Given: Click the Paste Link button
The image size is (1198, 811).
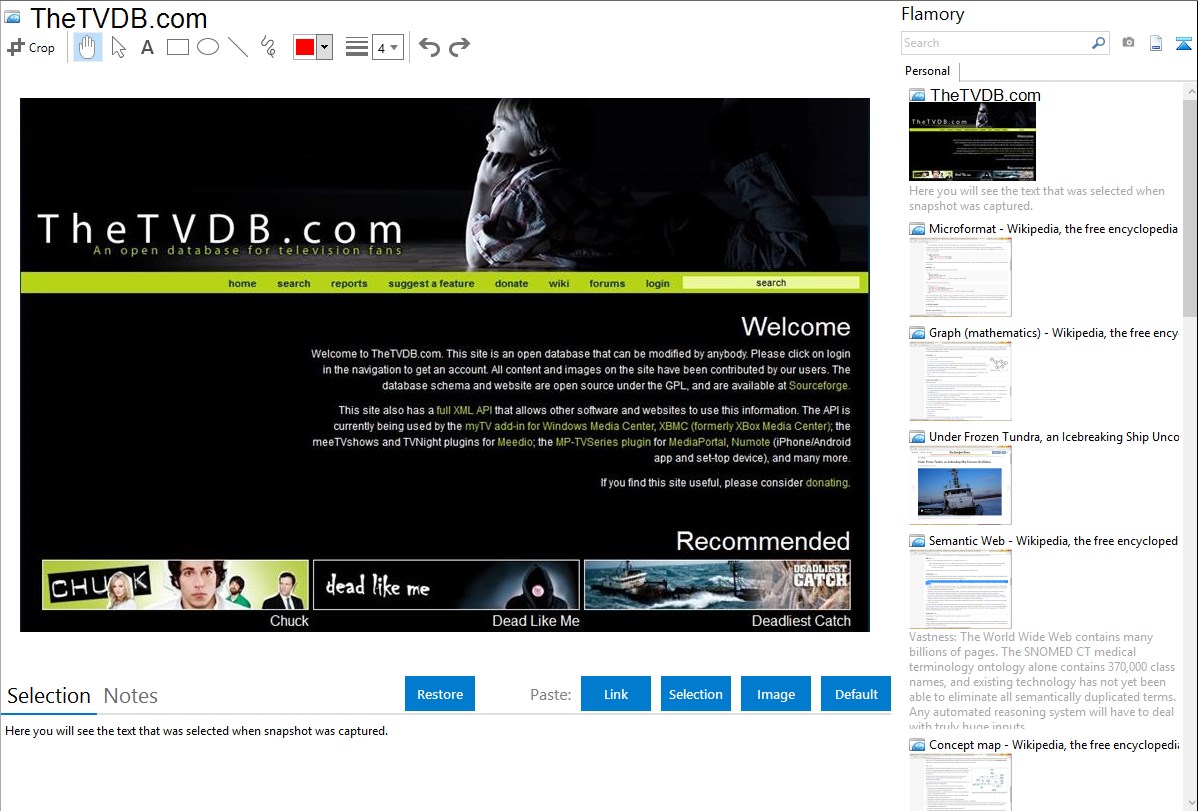Looking at the screenshot, I should tap(616, 694).
